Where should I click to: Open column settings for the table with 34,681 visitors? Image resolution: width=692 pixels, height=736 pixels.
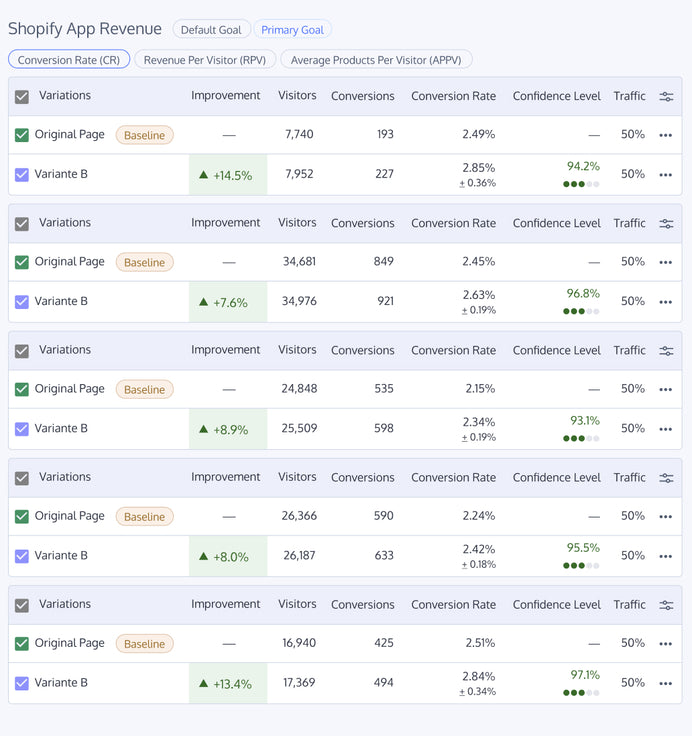[x=666, y=224]
